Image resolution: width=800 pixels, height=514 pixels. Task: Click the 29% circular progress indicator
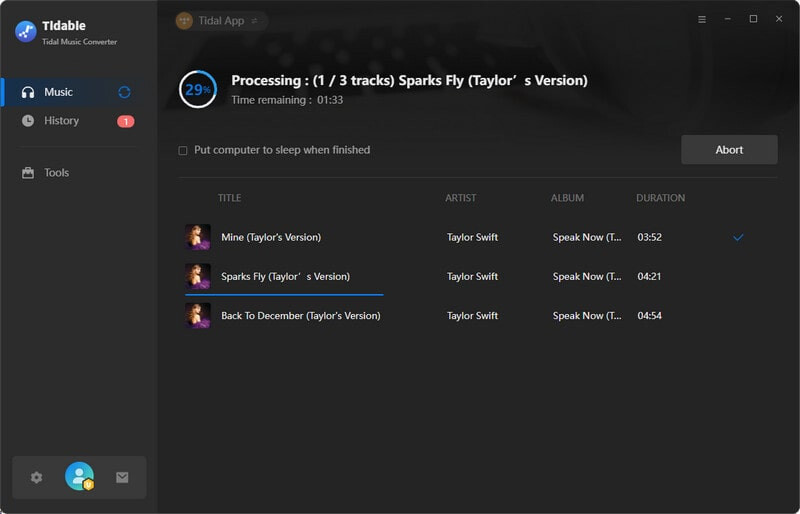(198, 89)
